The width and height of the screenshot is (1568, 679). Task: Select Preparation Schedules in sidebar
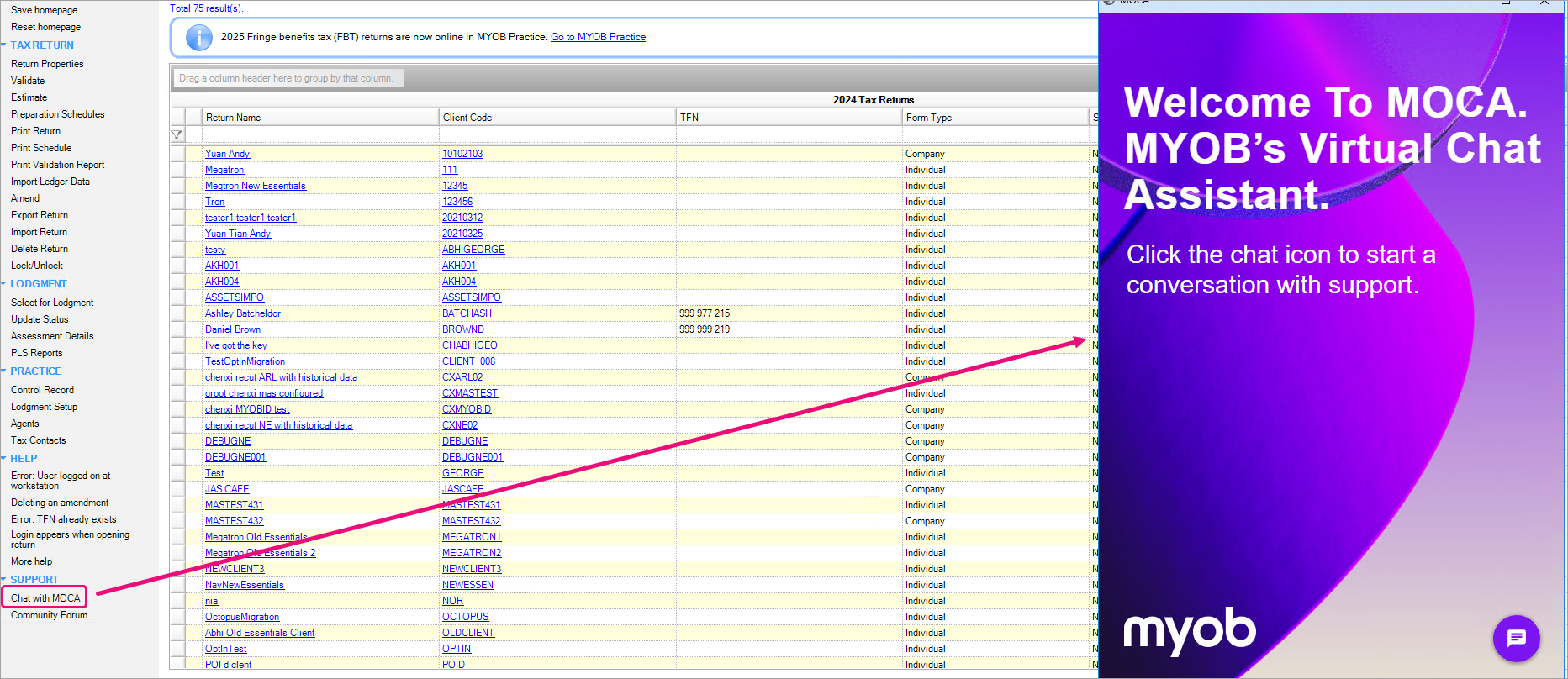57,114
